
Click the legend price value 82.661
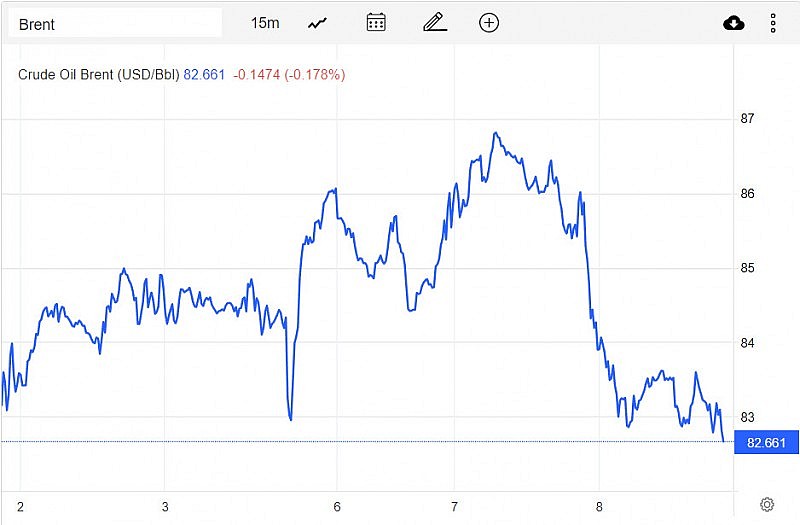coord(204,74)
